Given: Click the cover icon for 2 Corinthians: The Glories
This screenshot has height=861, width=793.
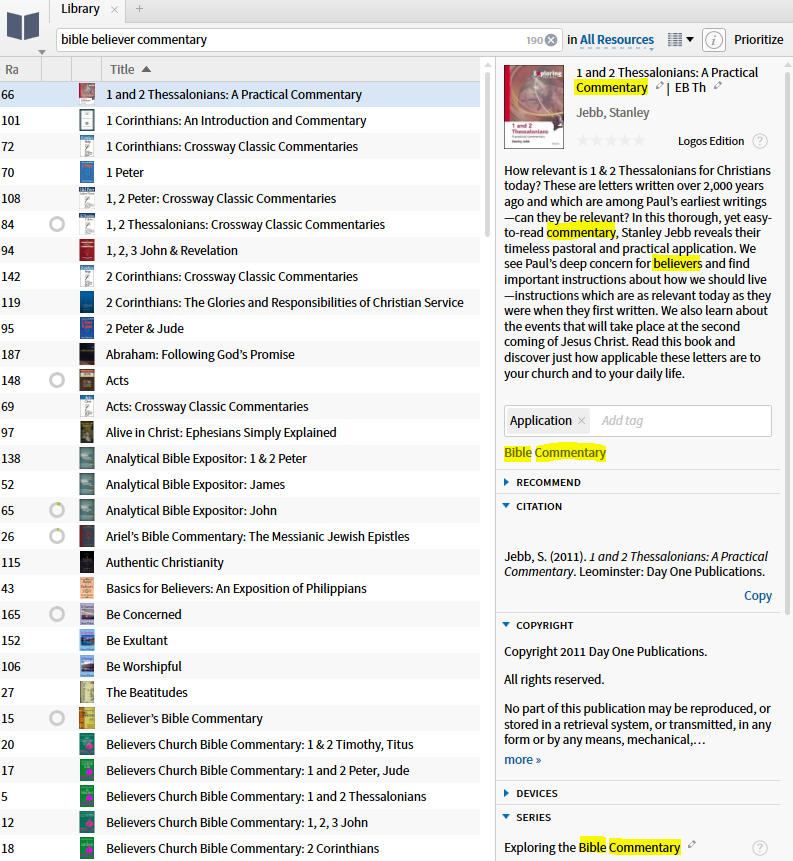Looking at the screenshot, I should click(x=87, y=303).
